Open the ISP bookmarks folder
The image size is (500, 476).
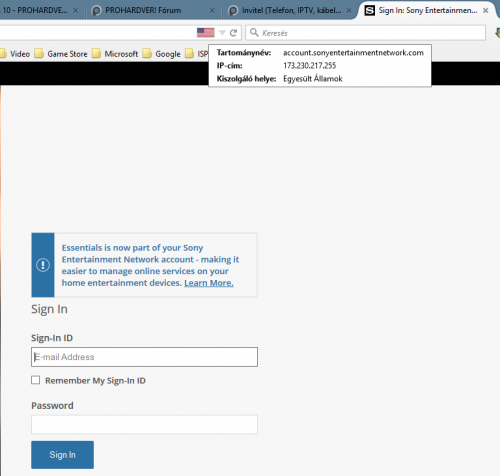197,54
